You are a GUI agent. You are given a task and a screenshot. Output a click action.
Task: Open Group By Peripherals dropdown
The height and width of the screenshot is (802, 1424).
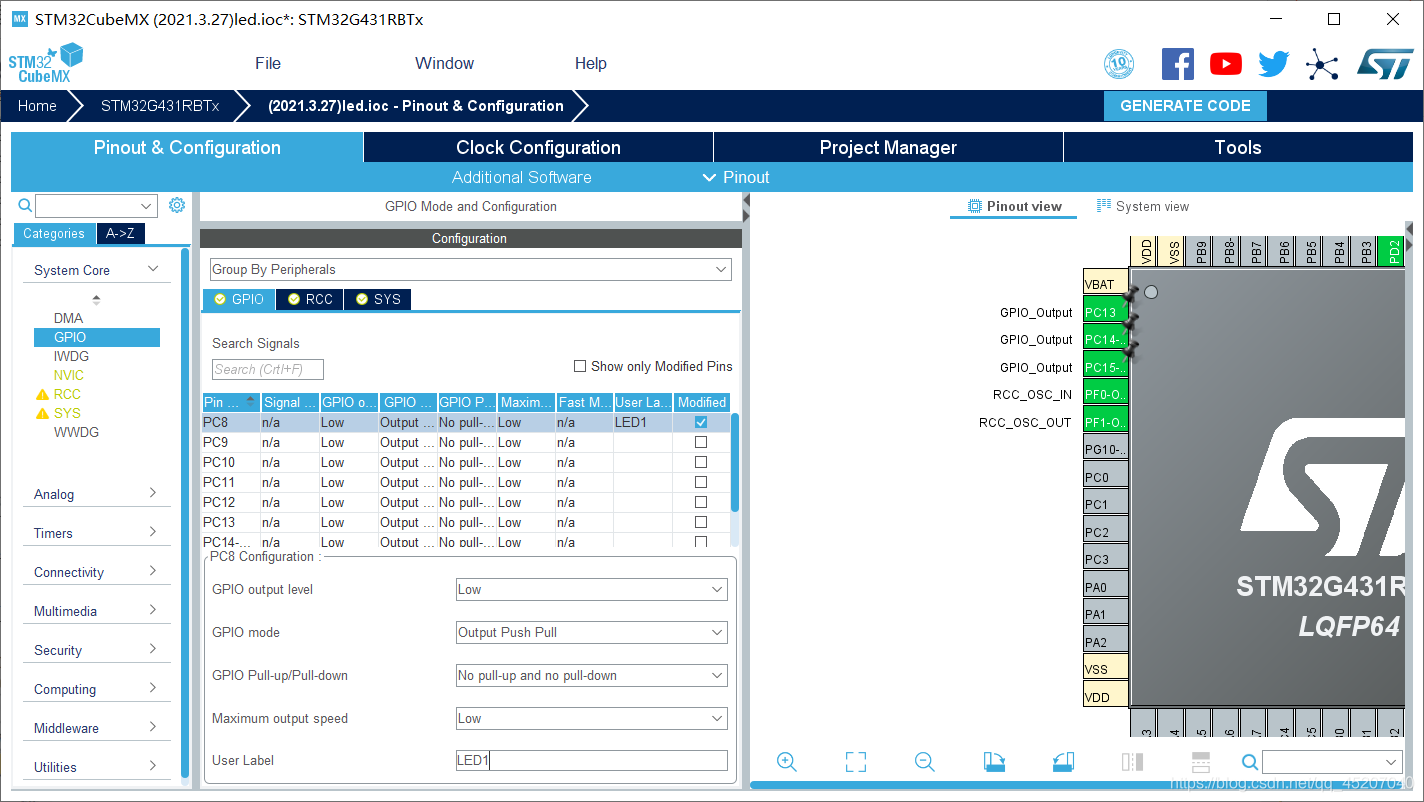tap(470, 270)
